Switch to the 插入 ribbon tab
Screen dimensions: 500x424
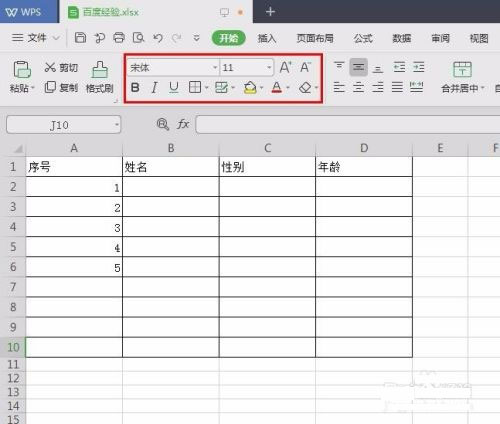tap(267, 38)
